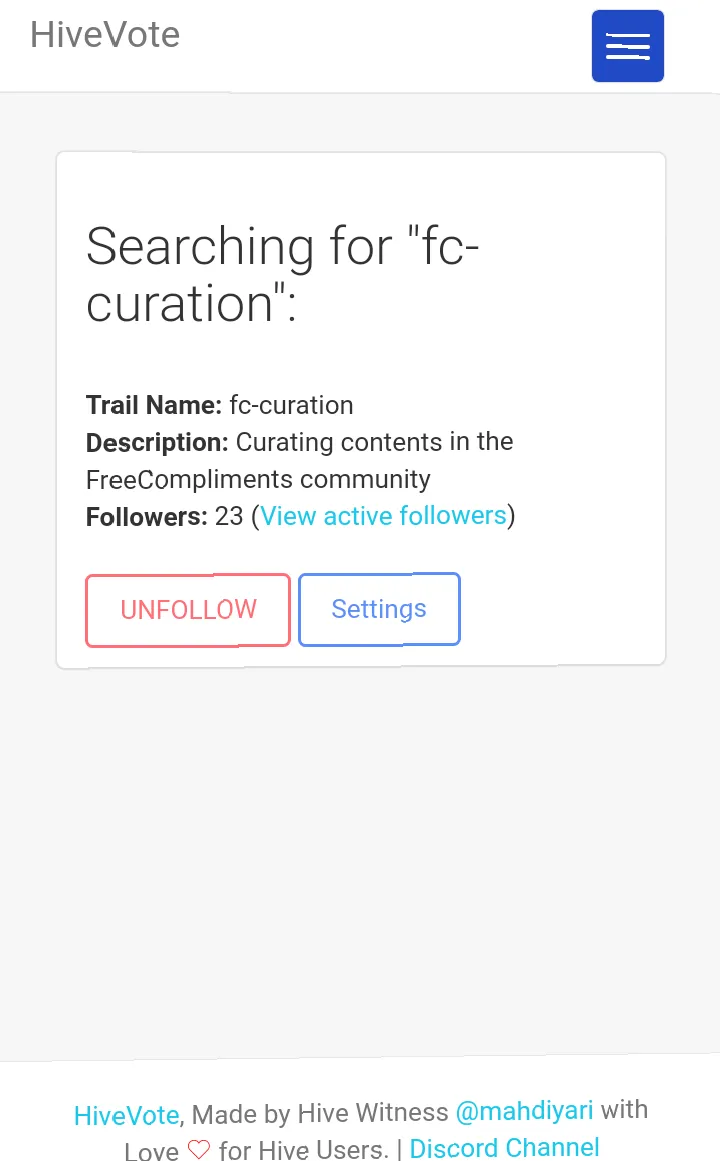Click the "Searching for fc-curation" heading
720x1161 pixels.
pos(283,274)
